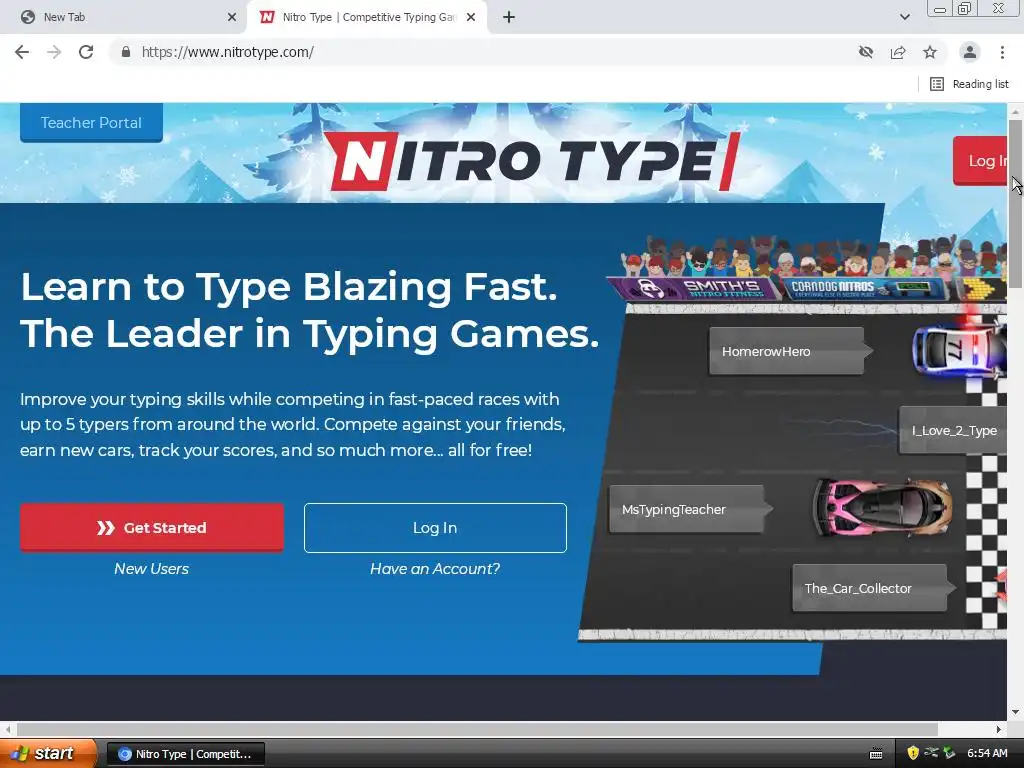Close the New Tab tab

tap(232, 17)
